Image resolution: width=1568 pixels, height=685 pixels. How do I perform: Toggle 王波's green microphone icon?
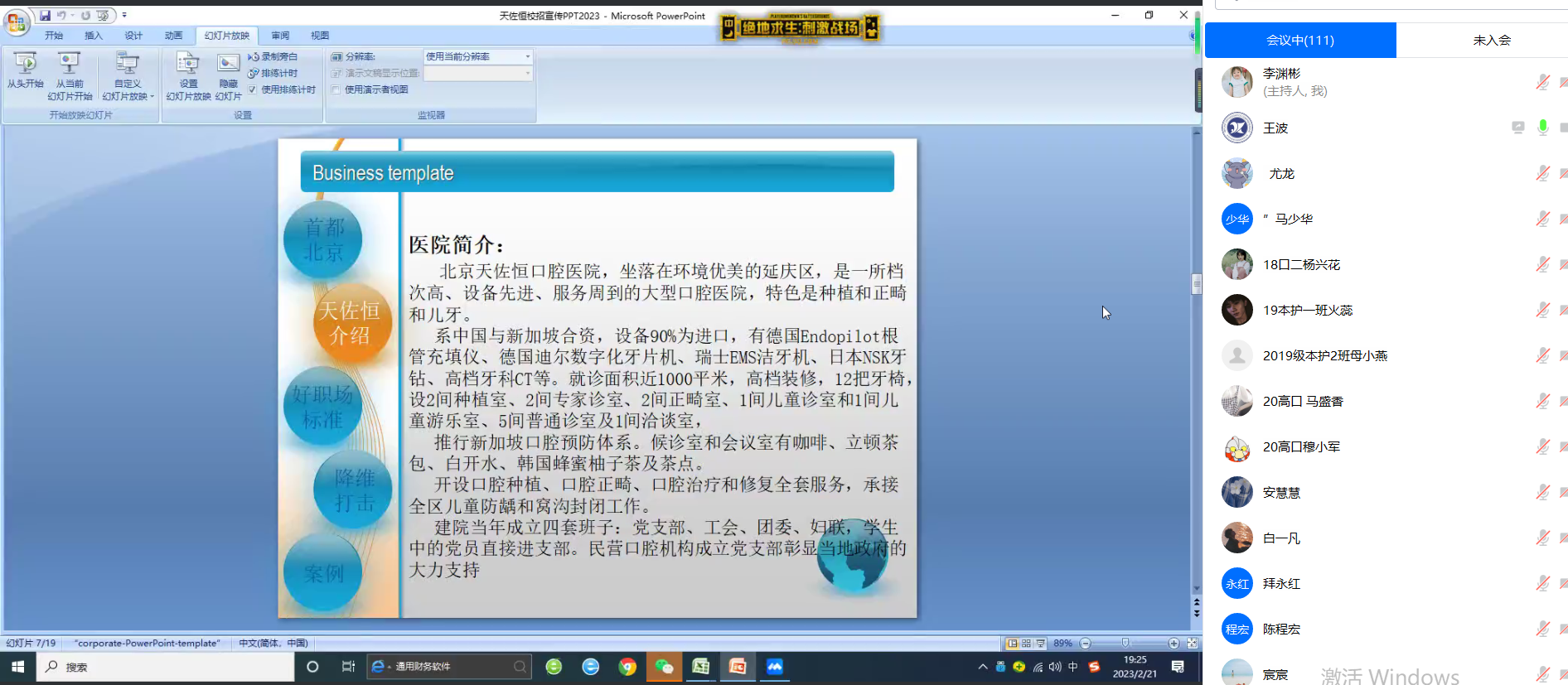(1542, 128)
